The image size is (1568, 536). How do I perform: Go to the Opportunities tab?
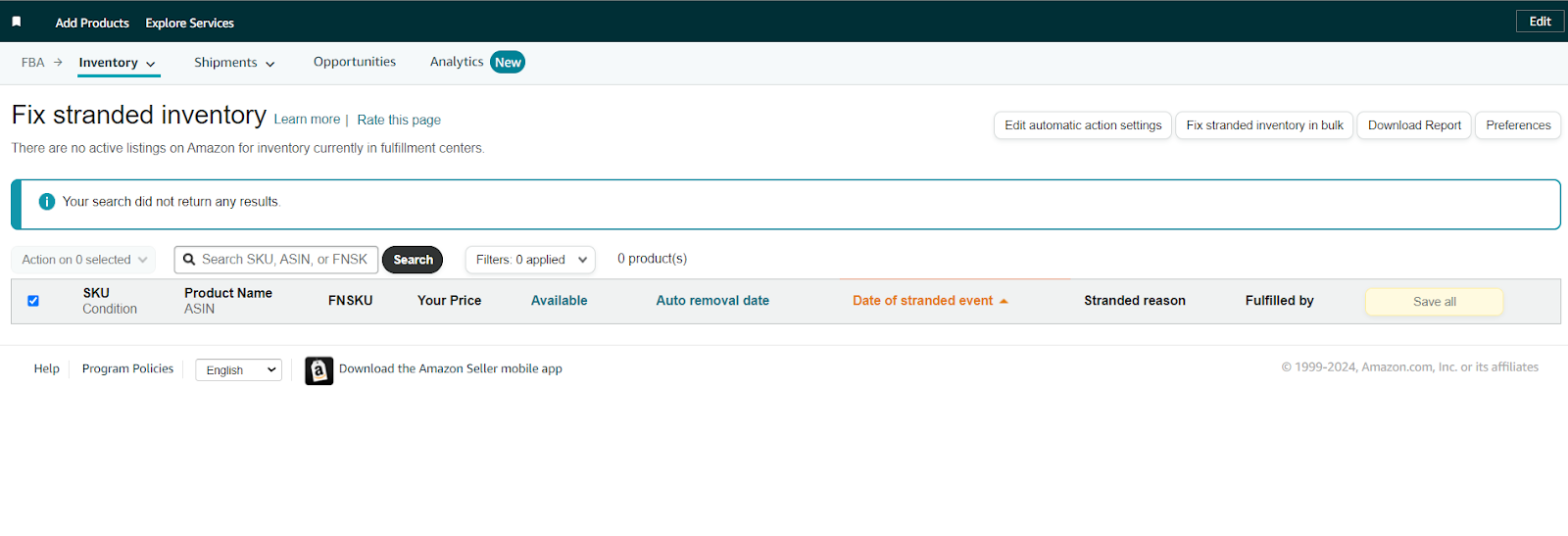[355, 62]
